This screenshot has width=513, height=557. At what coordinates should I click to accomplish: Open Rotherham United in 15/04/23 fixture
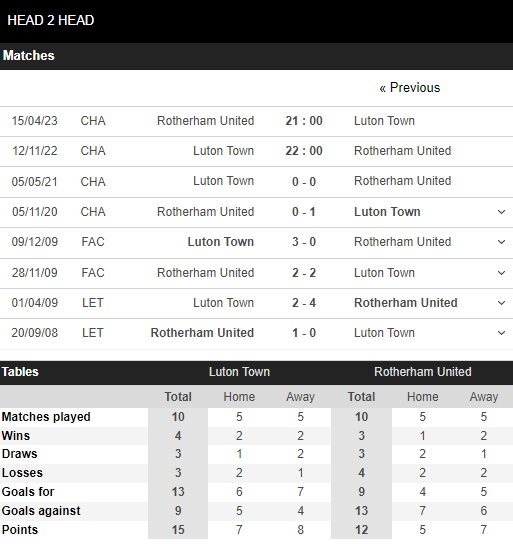pyautogui.click(x=205, y=121)
